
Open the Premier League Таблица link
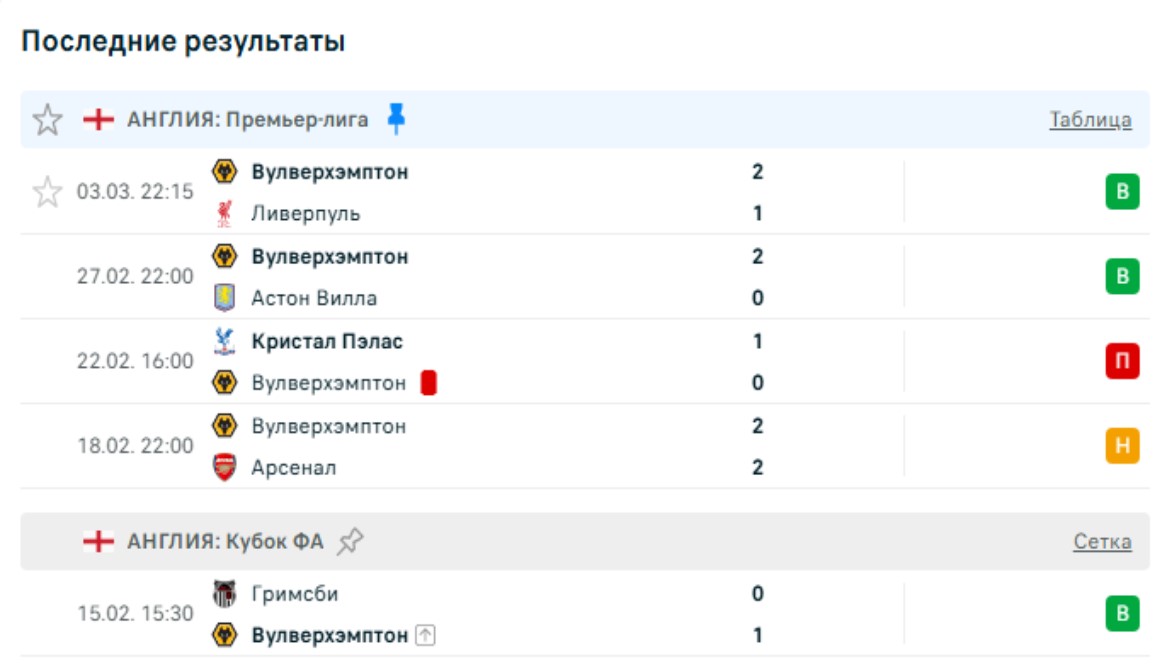coord(1090,120)
